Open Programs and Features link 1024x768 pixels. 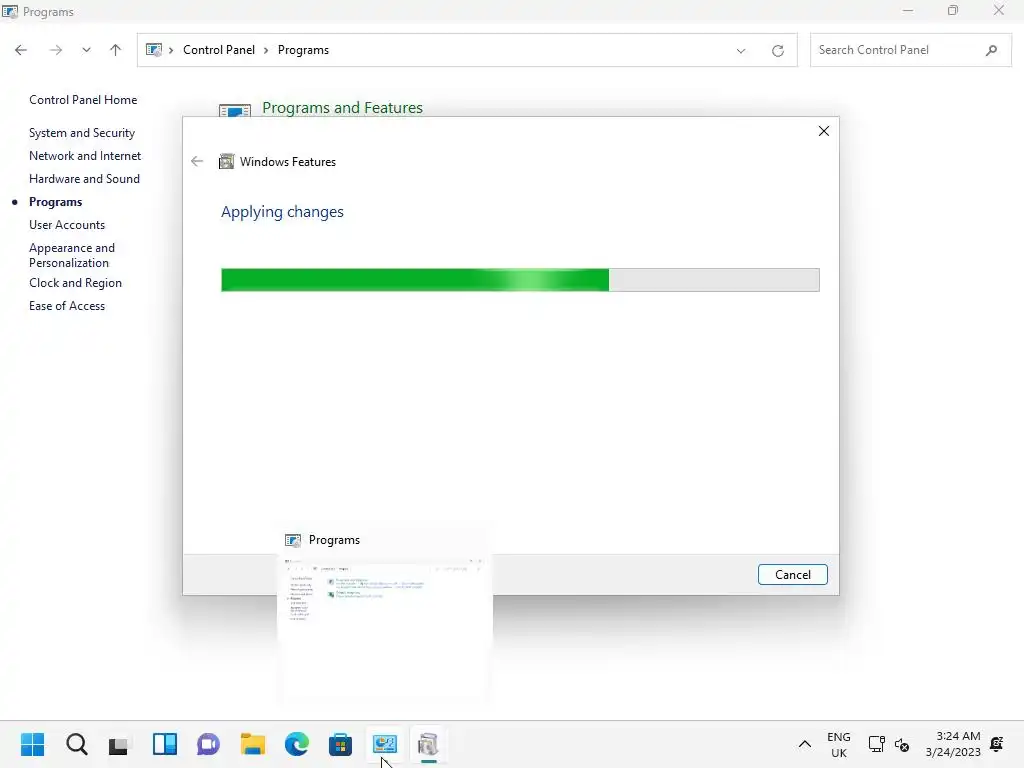pos(342,108)
